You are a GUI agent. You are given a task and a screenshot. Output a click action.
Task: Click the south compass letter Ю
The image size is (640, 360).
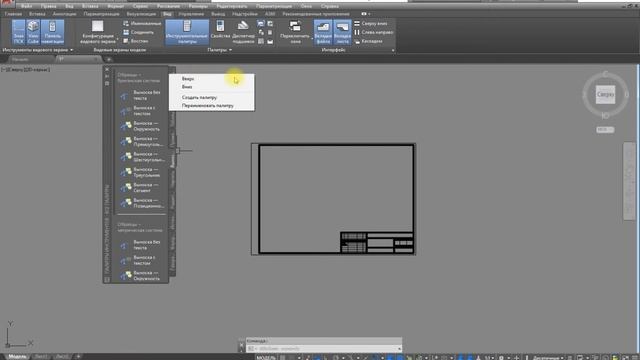[605, 116]
